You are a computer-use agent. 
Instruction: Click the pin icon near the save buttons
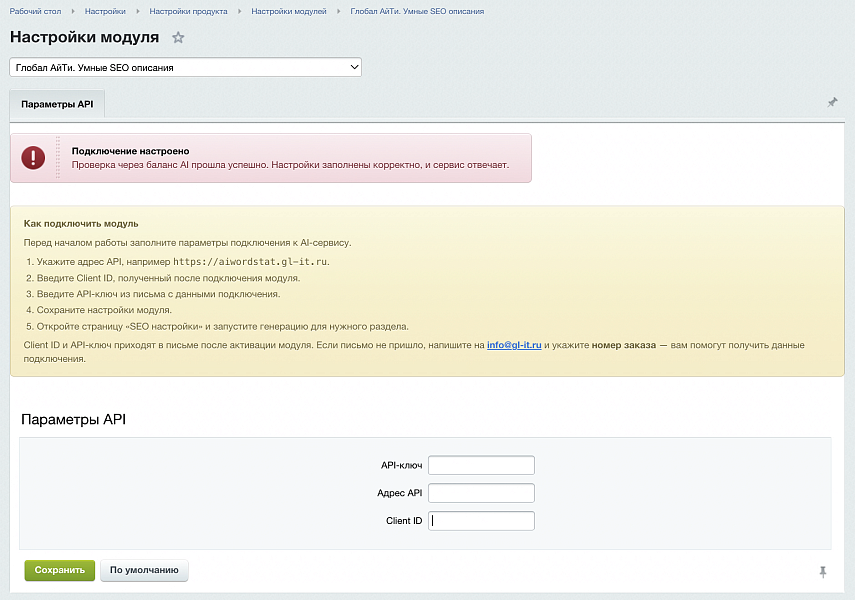point(823,572)
